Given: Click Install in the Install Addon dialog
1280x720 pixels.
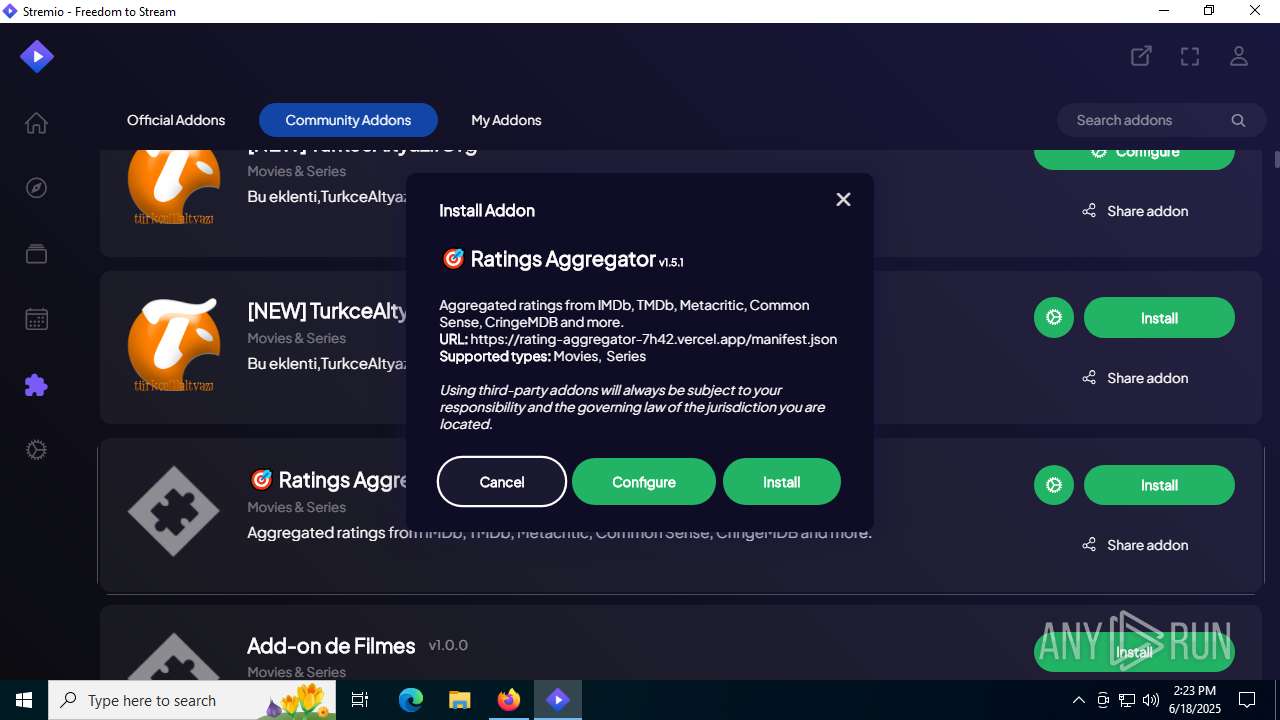Looking at the screenshot, I should click(782, 482).
